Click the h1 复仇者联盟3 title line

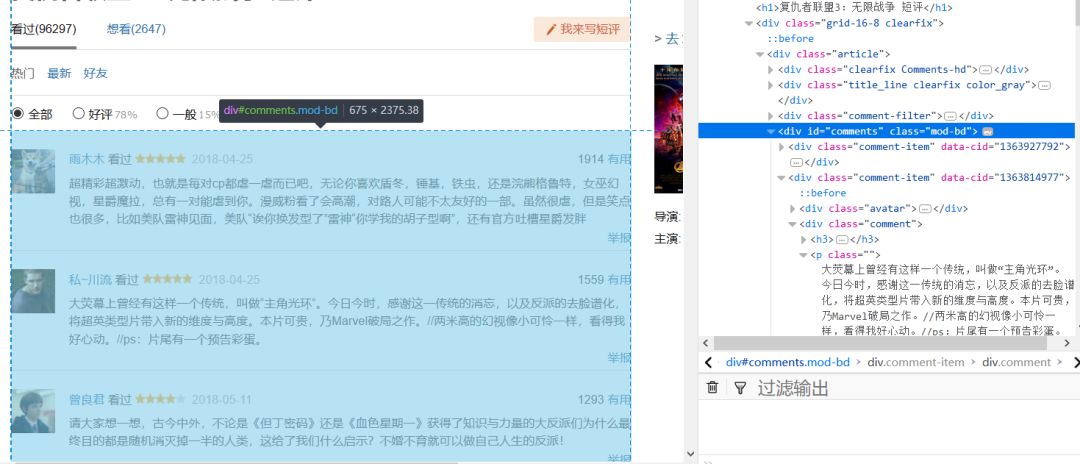point(854,8)
